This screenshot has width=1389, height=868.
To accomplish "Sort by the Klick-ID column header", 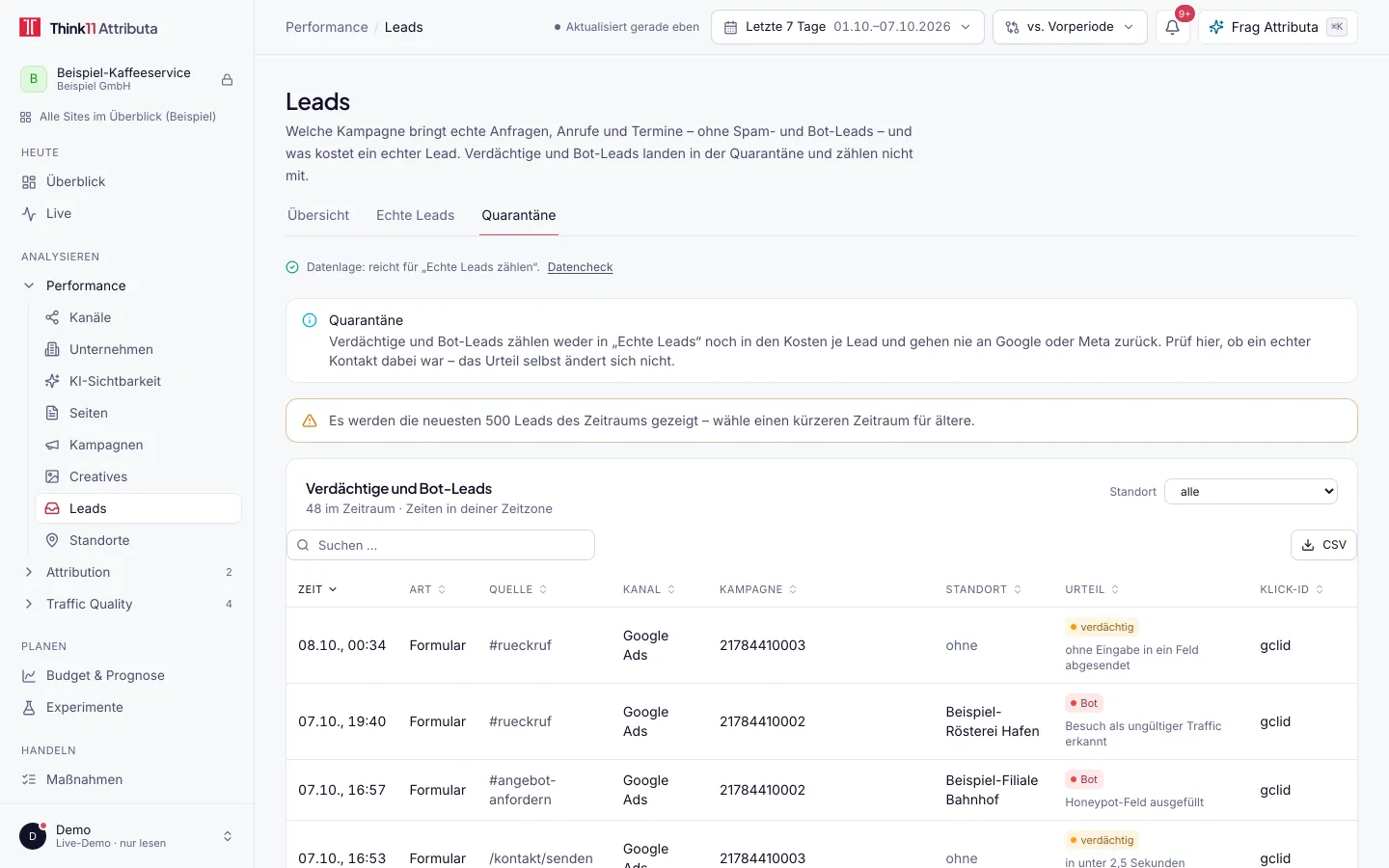I will (1292, 589).
